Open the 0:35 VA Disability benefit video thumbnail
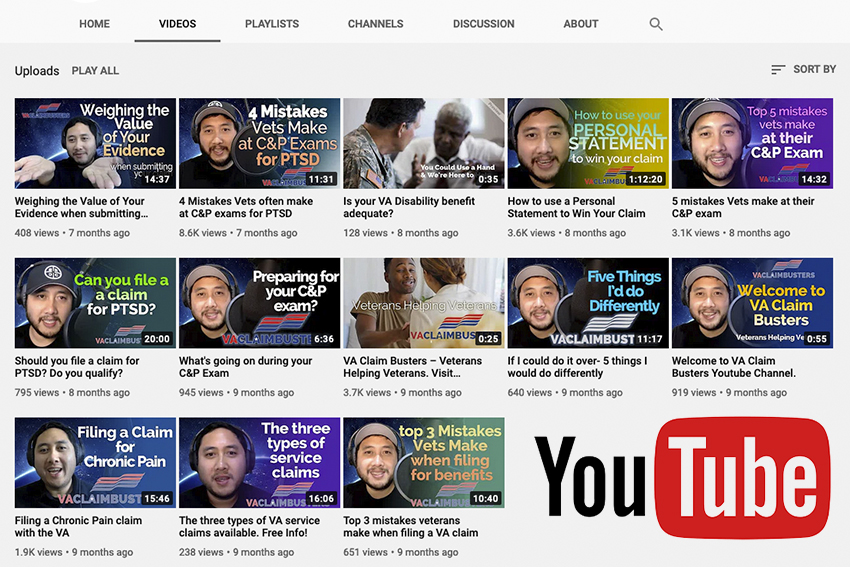 click(x=424, y=143)
